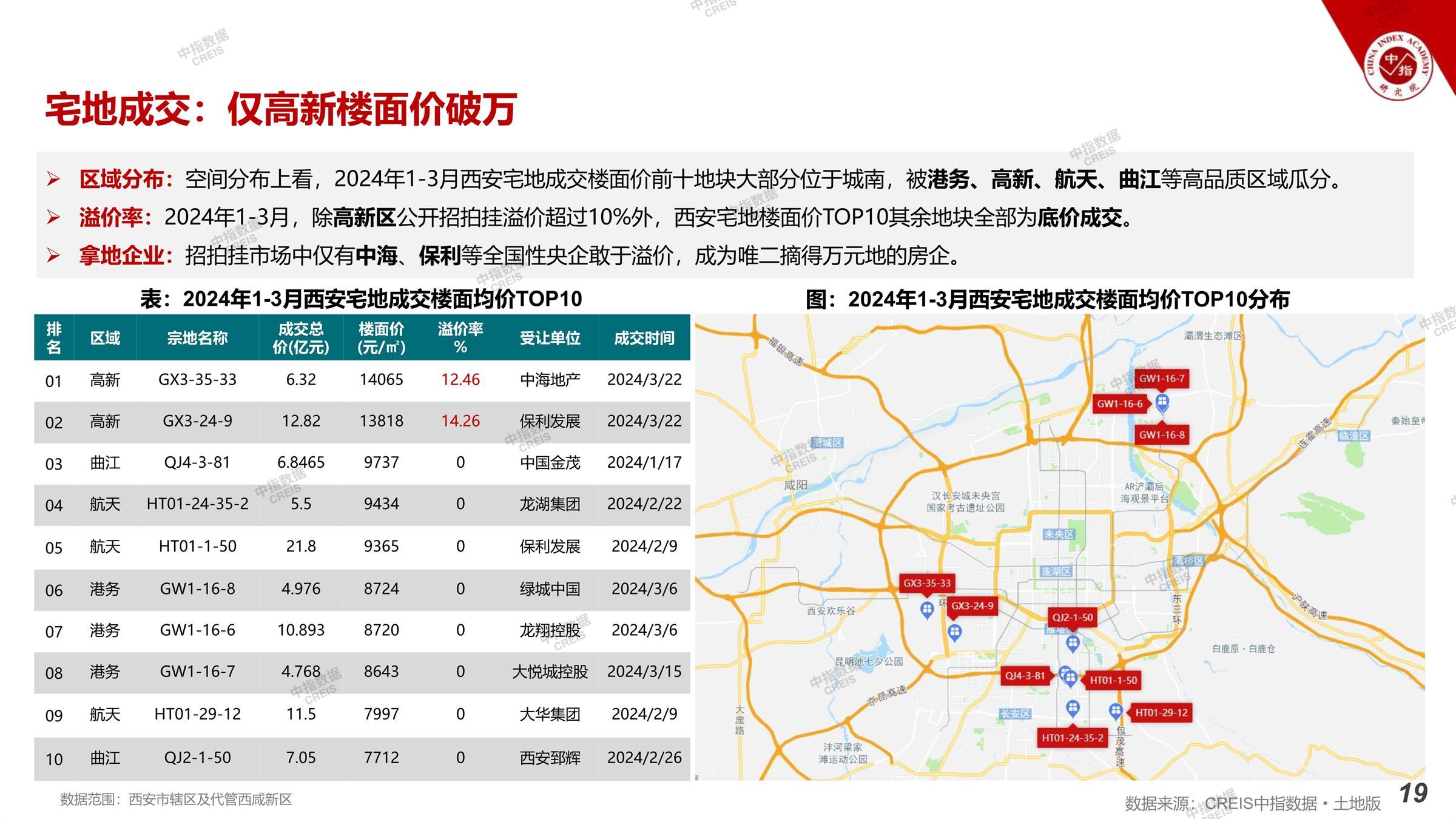This screenshot has width=1456, height=819.
Task: Click the 楼面价 column header
Action: tap(381, 338)
